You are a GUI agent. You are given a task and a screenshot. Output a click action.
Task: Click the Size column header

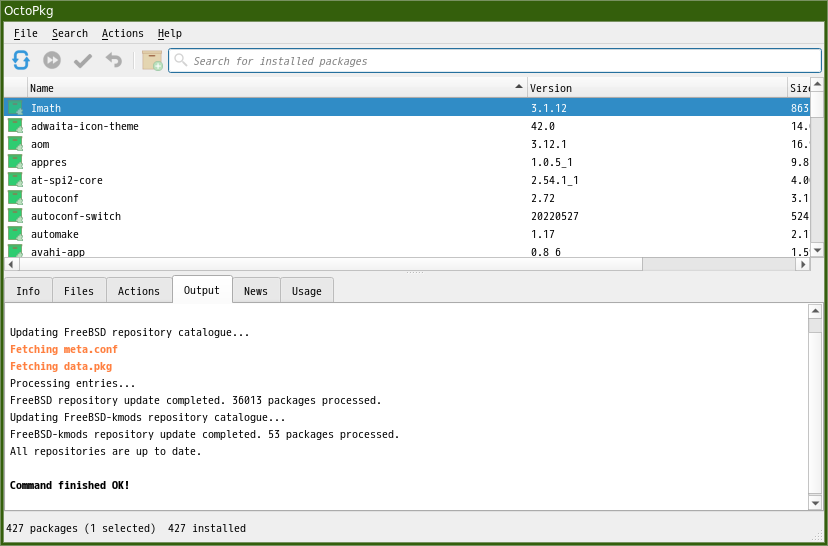[x=798, y=88]
